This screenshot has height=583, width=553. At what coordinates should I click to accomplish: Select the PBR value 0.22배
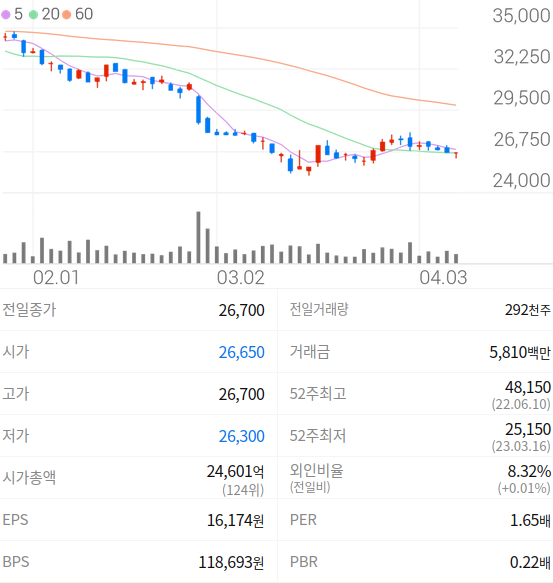(530, 562)
